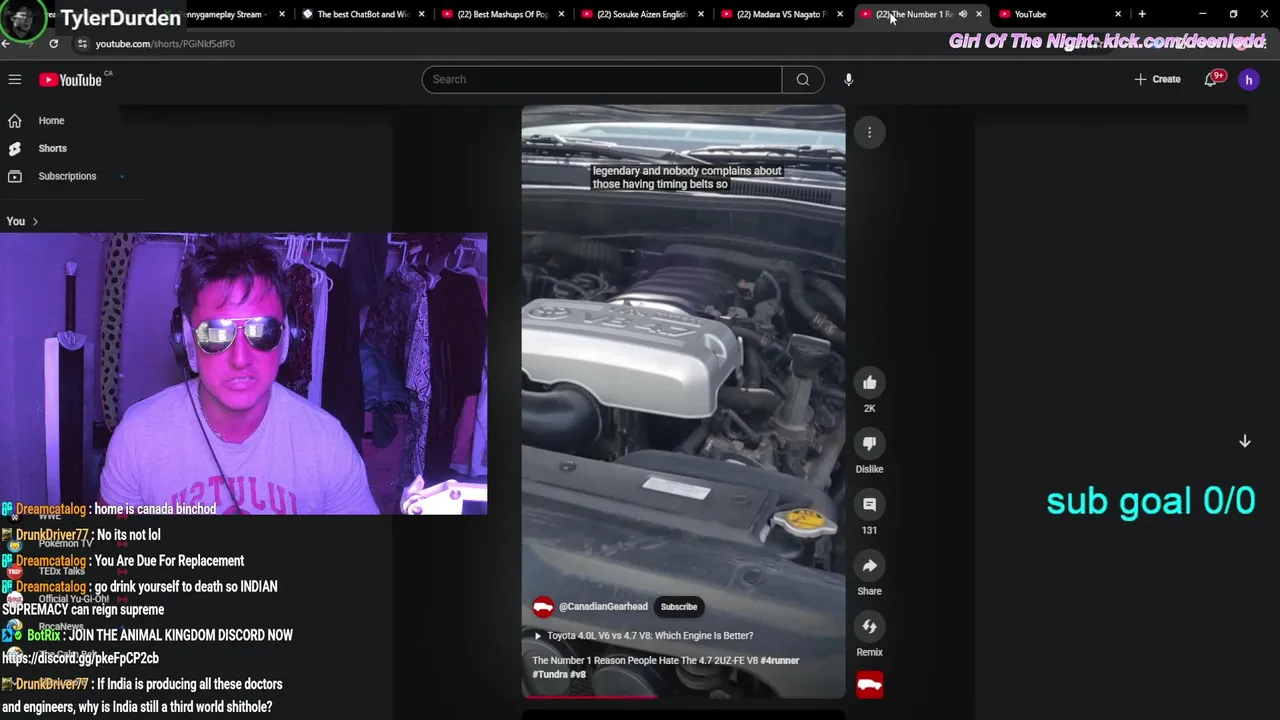
Task: Switch to Madara VS Nagato tab
Action: [781, 14]
